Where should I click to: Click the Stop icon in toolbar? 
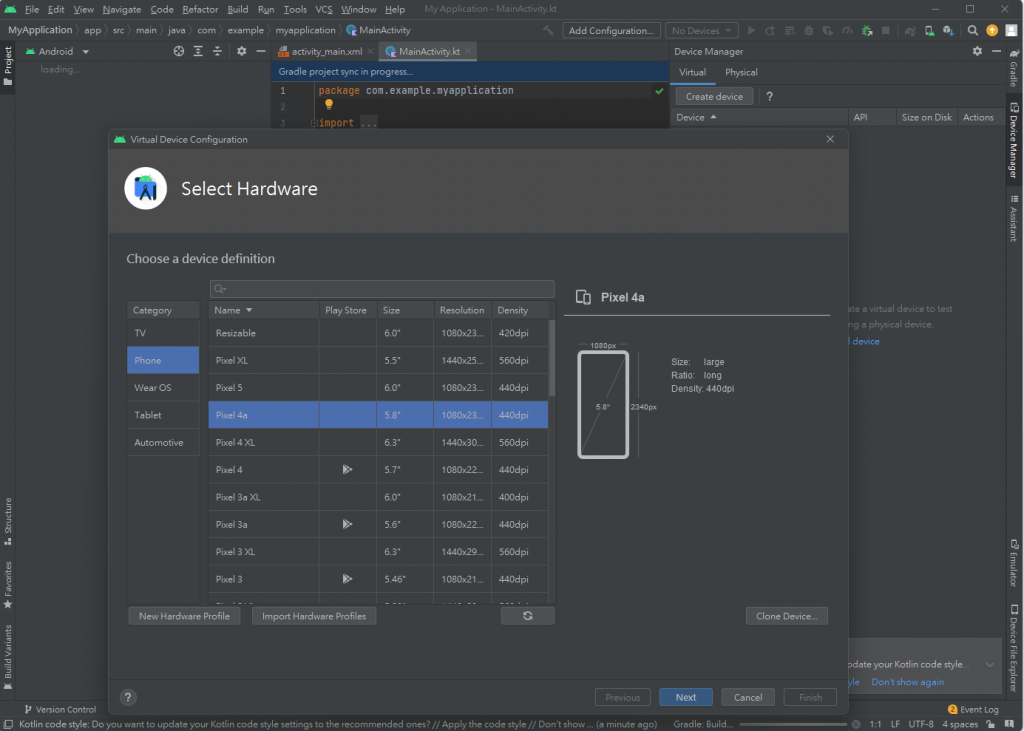(886, 31)
